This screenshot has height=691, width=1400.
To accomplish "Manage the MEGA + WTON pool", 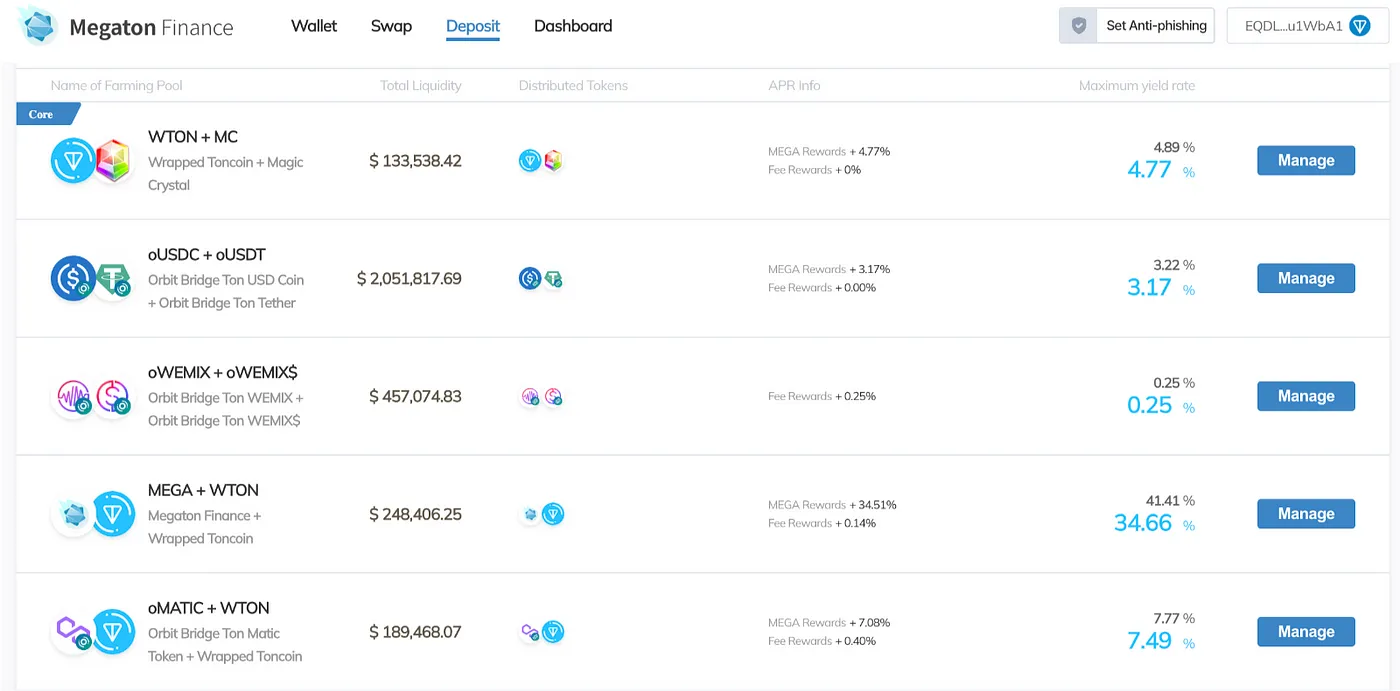I will 1306,514.
